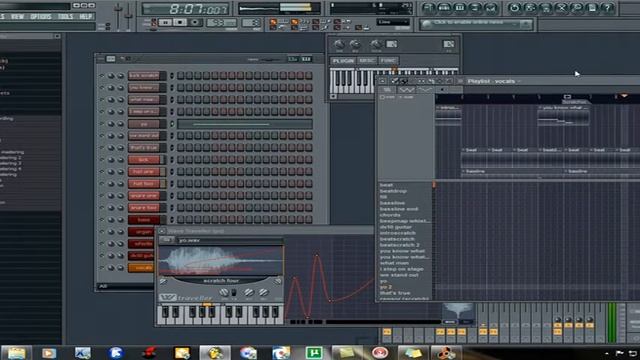Open the TOOLS menu

65,17
